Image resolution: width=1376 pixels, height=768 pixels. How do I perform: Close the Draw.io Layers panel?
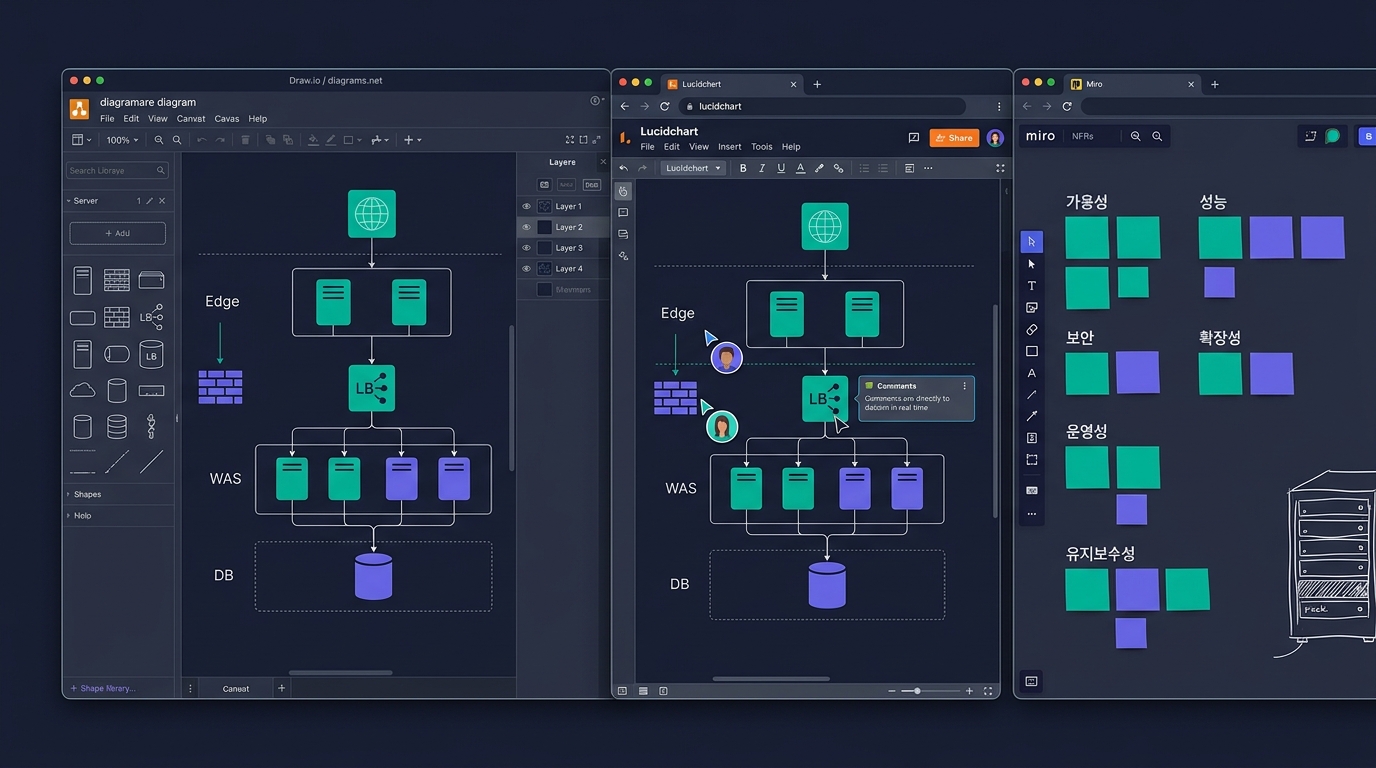click(602, 162)
